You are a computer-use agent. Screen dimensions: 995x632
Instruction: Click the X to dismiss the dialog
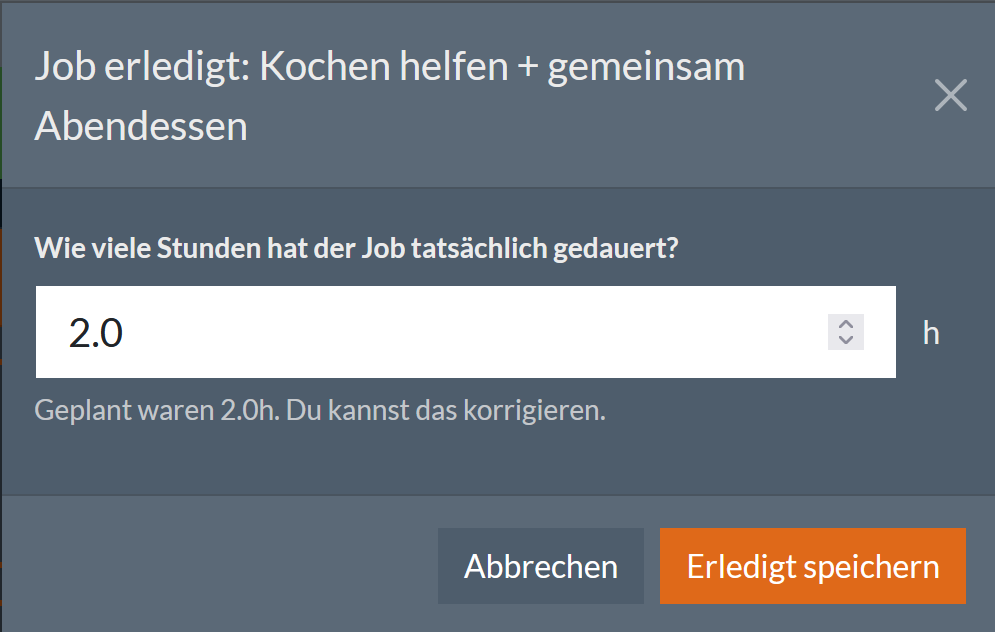949,95
